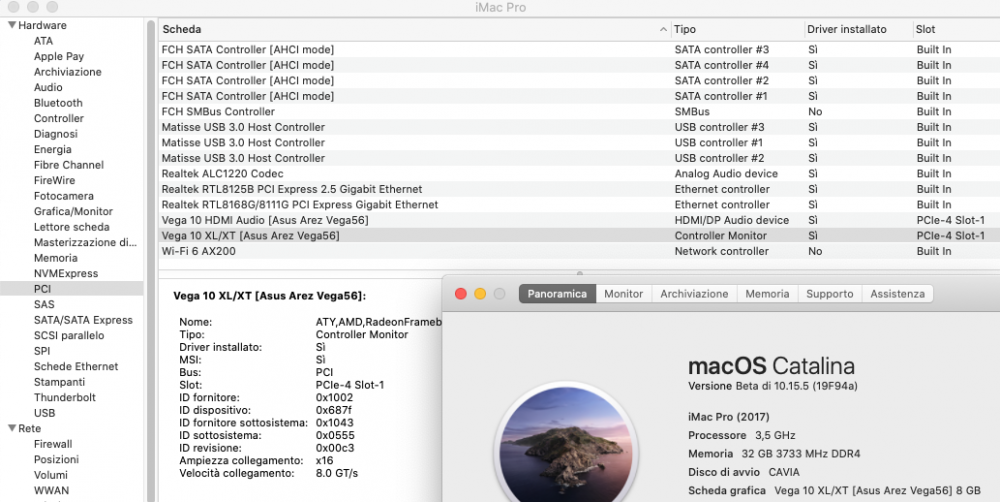
Task: Select the Vega 10 XL/XT table row
Action: [x=579, y=235]
